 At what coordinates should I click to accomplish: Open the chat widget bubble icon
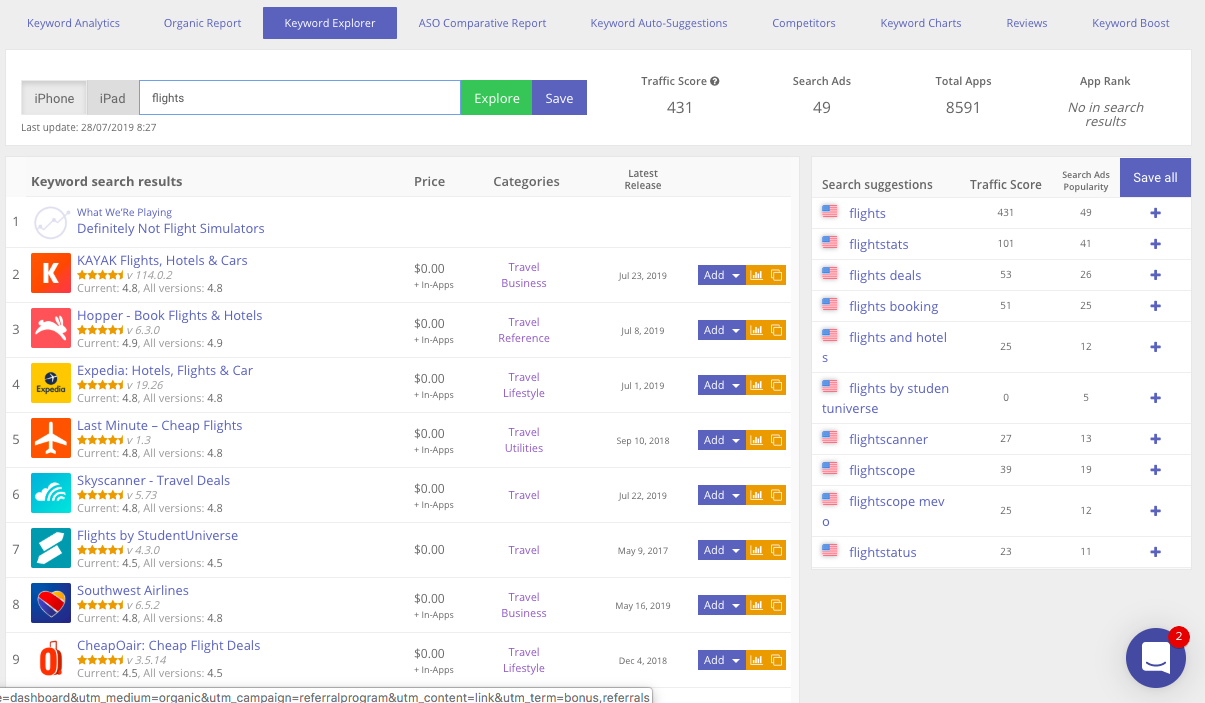point(1155,657)
